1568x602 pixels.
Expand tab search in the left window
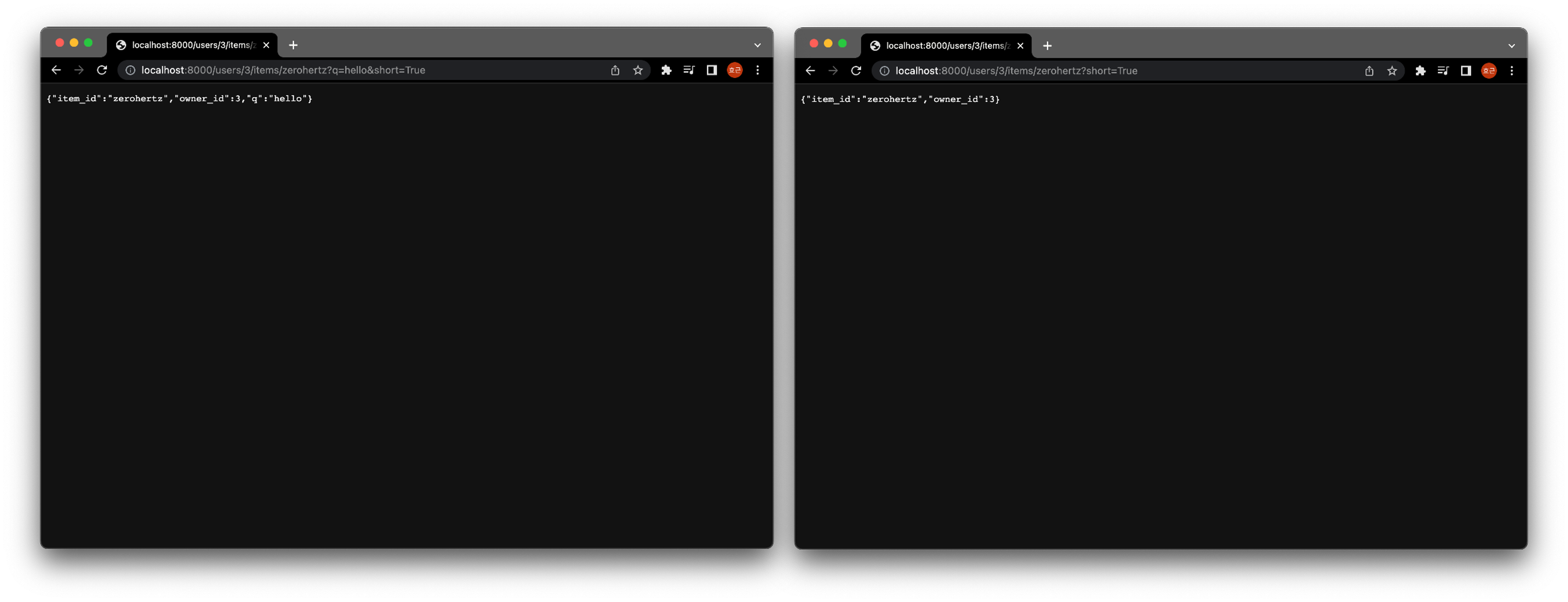757,45
